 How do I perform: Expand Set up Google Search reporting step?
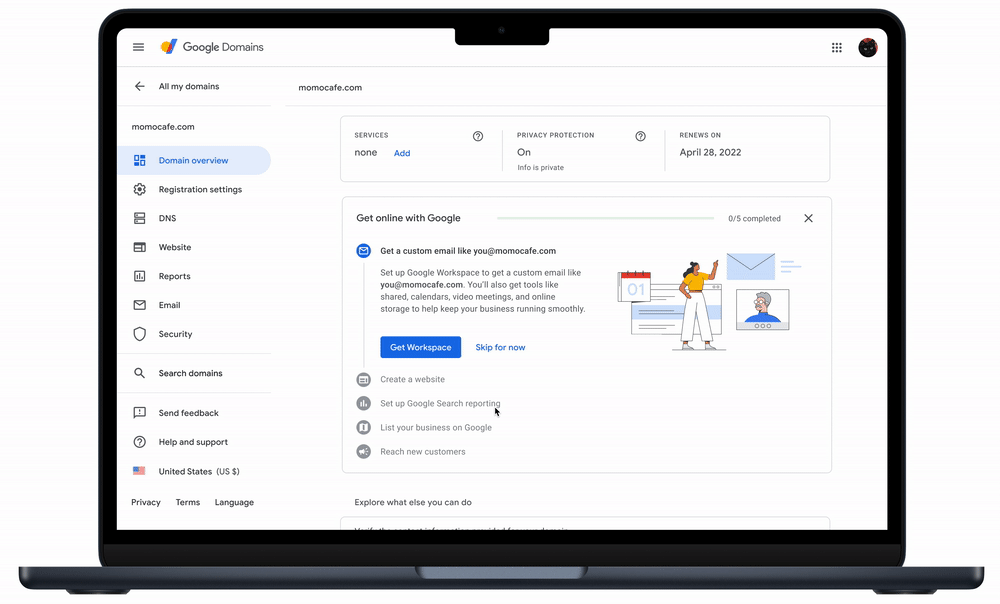click(x=440, y=403)
